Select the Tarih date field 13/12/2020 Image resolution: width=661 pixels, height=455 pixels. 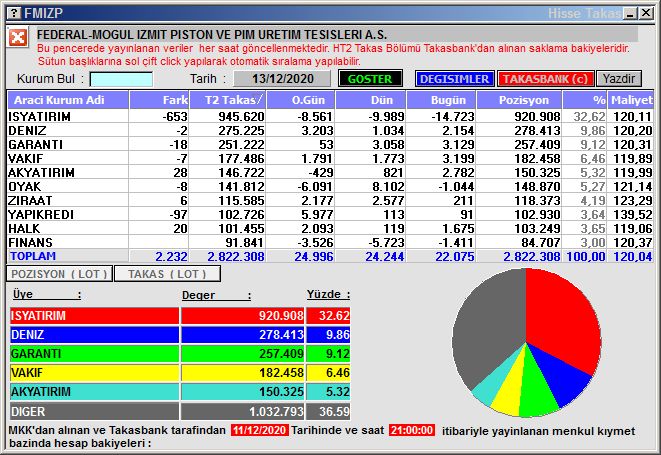click(282, 79)
